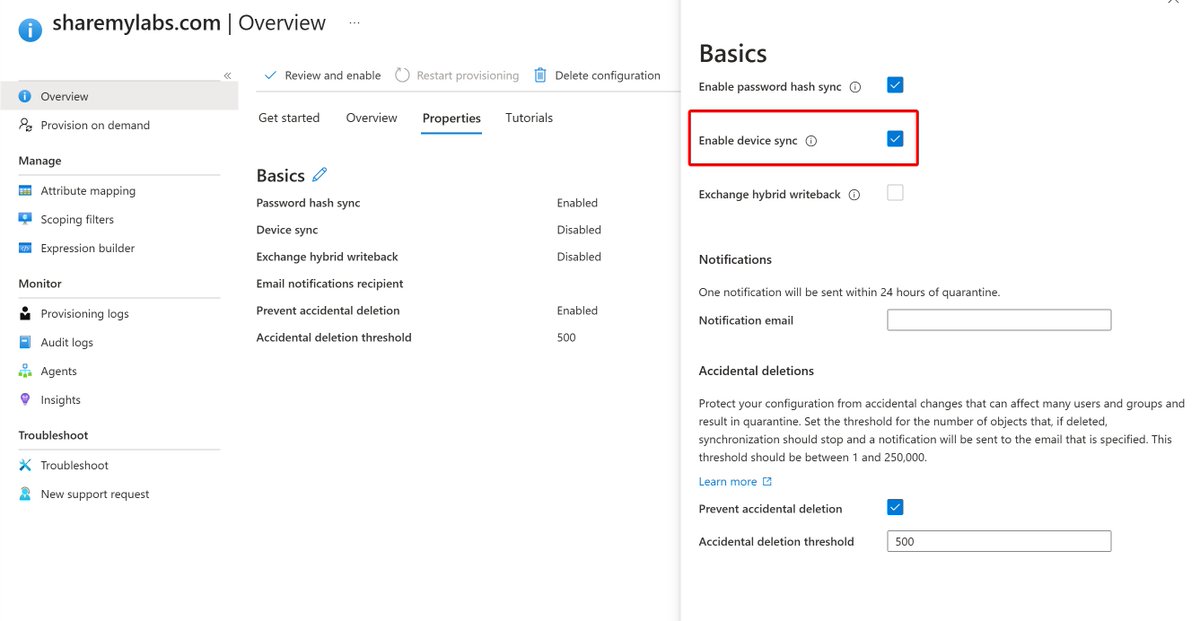The width and height of the screenshot is (1200, 621).
Task: Click Exchange hybrid writeback Disabled value
Action: click(579, 257)
